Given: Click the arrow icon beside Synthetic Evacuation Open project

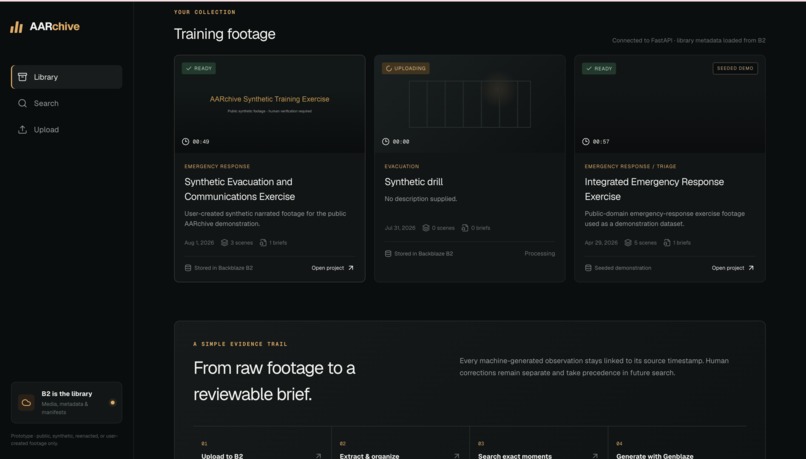Looking at the screenshot, I should (x=351, y=268).
